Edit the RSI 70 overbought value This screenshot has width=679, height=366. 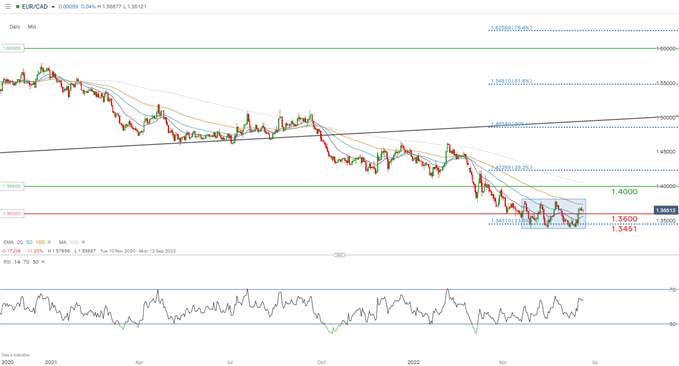pos(26,262)
